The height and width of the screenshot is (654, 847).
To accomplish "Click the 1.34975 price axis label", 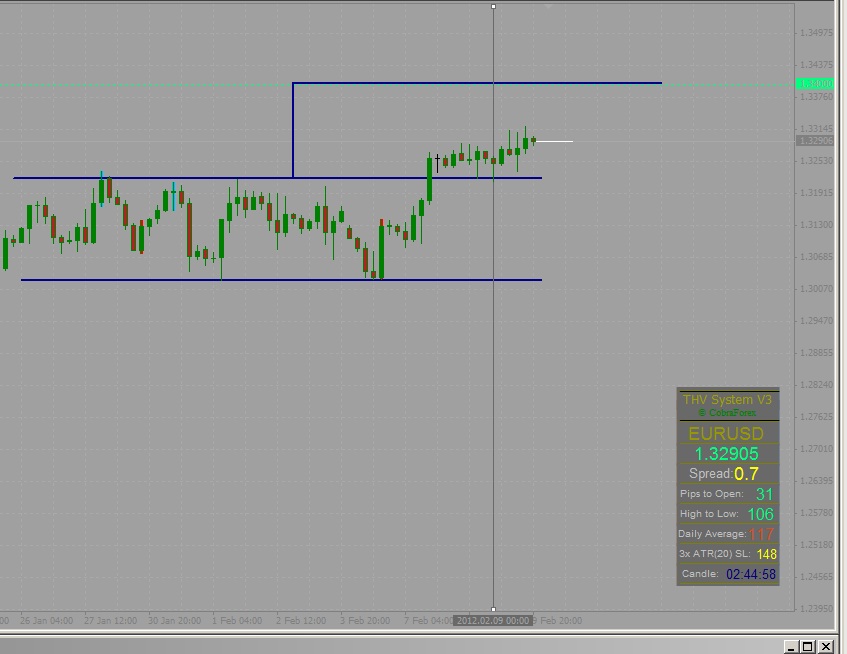I will click(816, 33).
